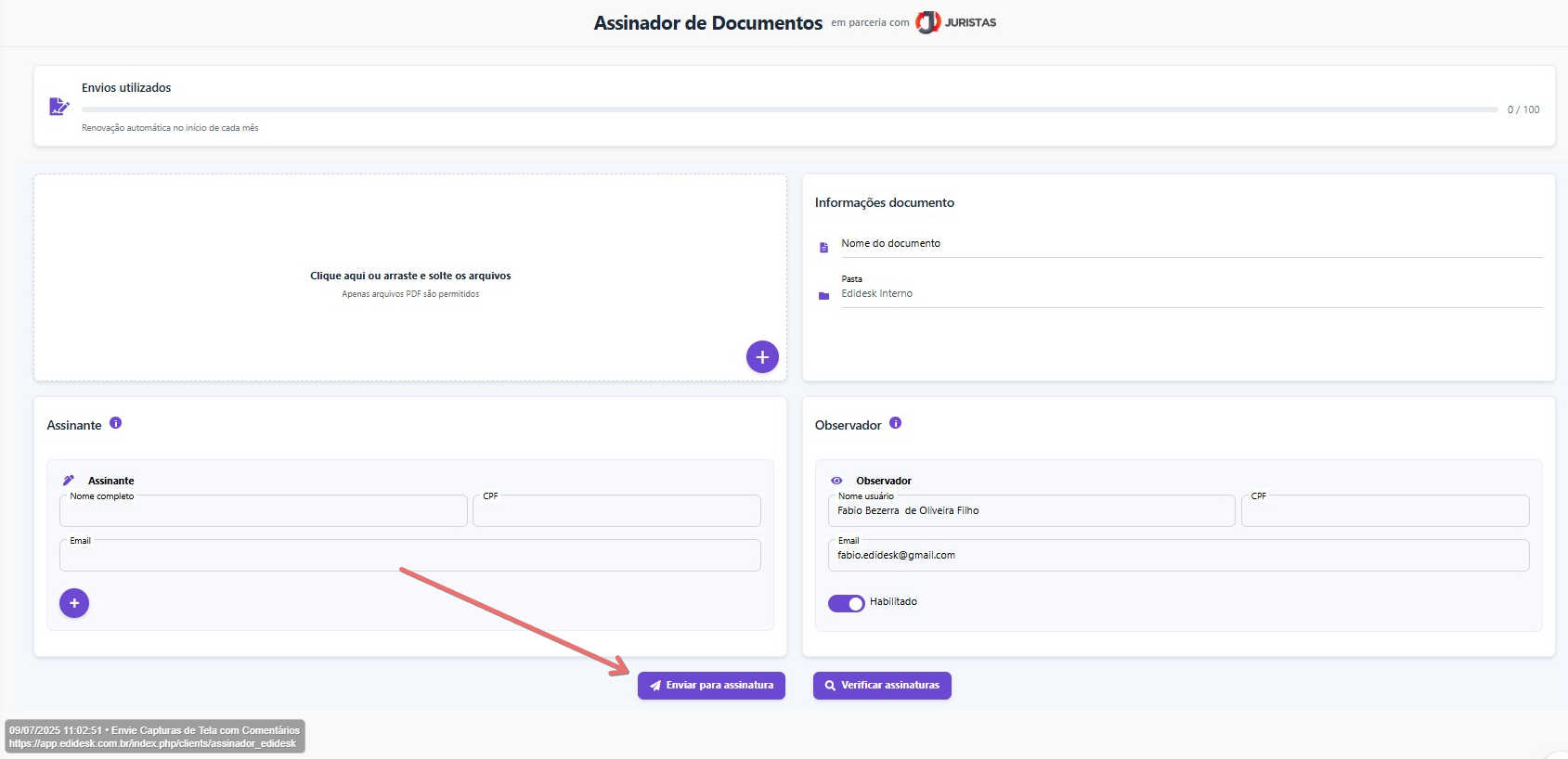The width and height of the screenshot is (1568, 759).
Task: Click the Envios utilizados progress bar
Action: tap(789, 109)
